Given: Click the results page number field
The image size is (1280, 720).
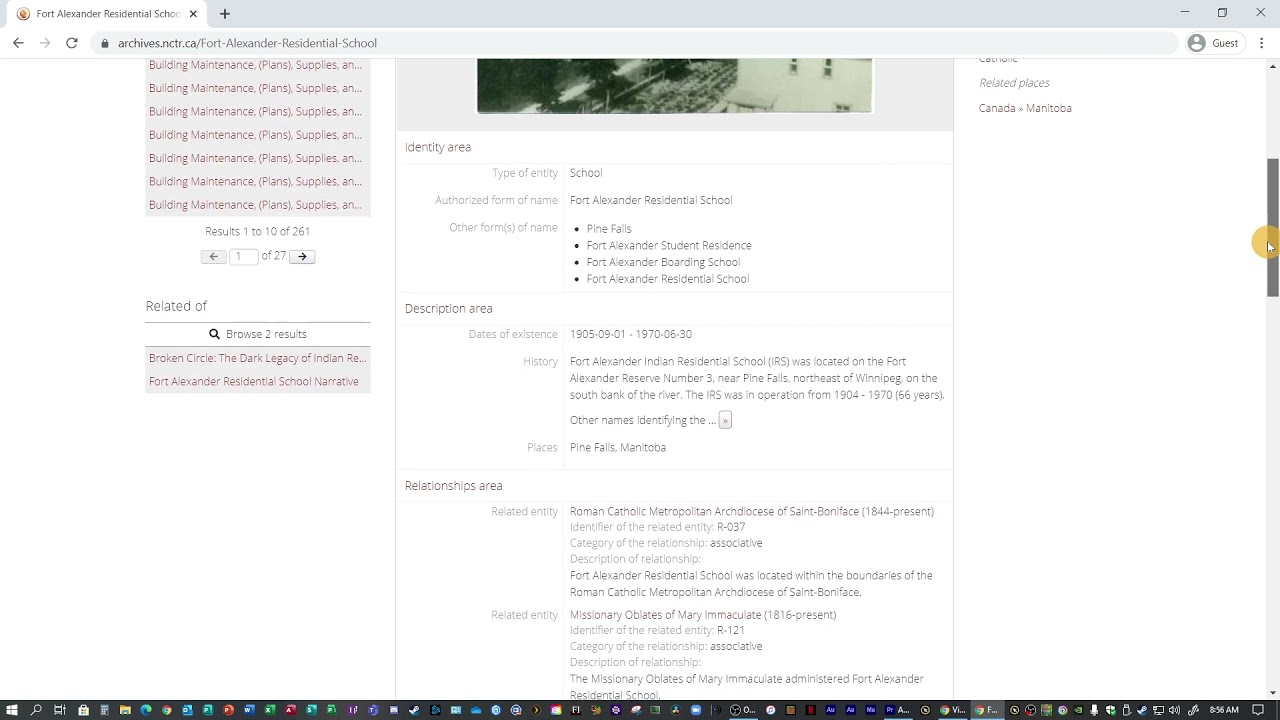Looking at the screenshot, I should pos(243,257).
